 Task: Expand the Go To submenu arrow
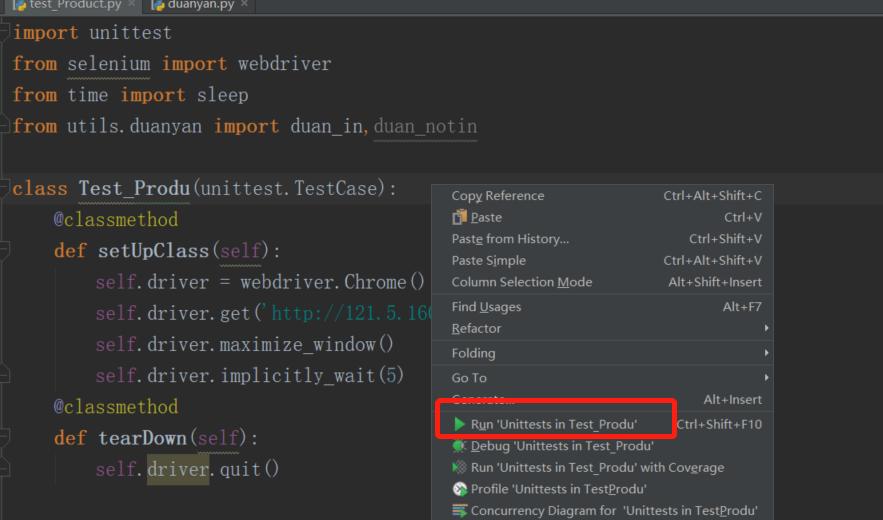pyautogui.click(x=766, y=377)
